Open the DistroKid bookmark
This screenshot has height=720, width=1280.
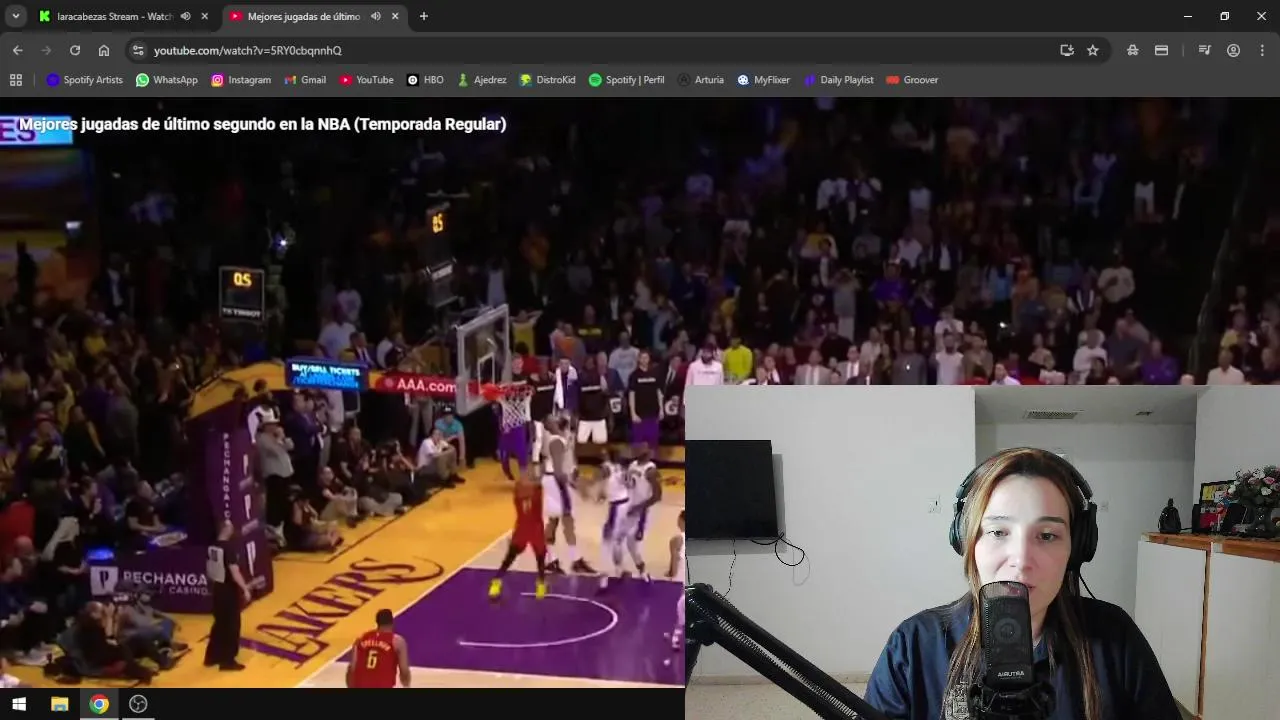[x=548, y=80]
